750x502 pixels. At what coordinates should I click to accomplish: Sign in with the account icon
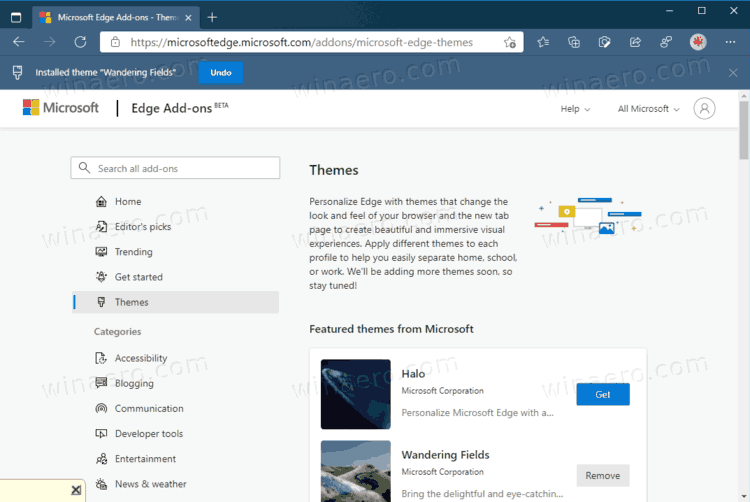[x=704, y=109]
